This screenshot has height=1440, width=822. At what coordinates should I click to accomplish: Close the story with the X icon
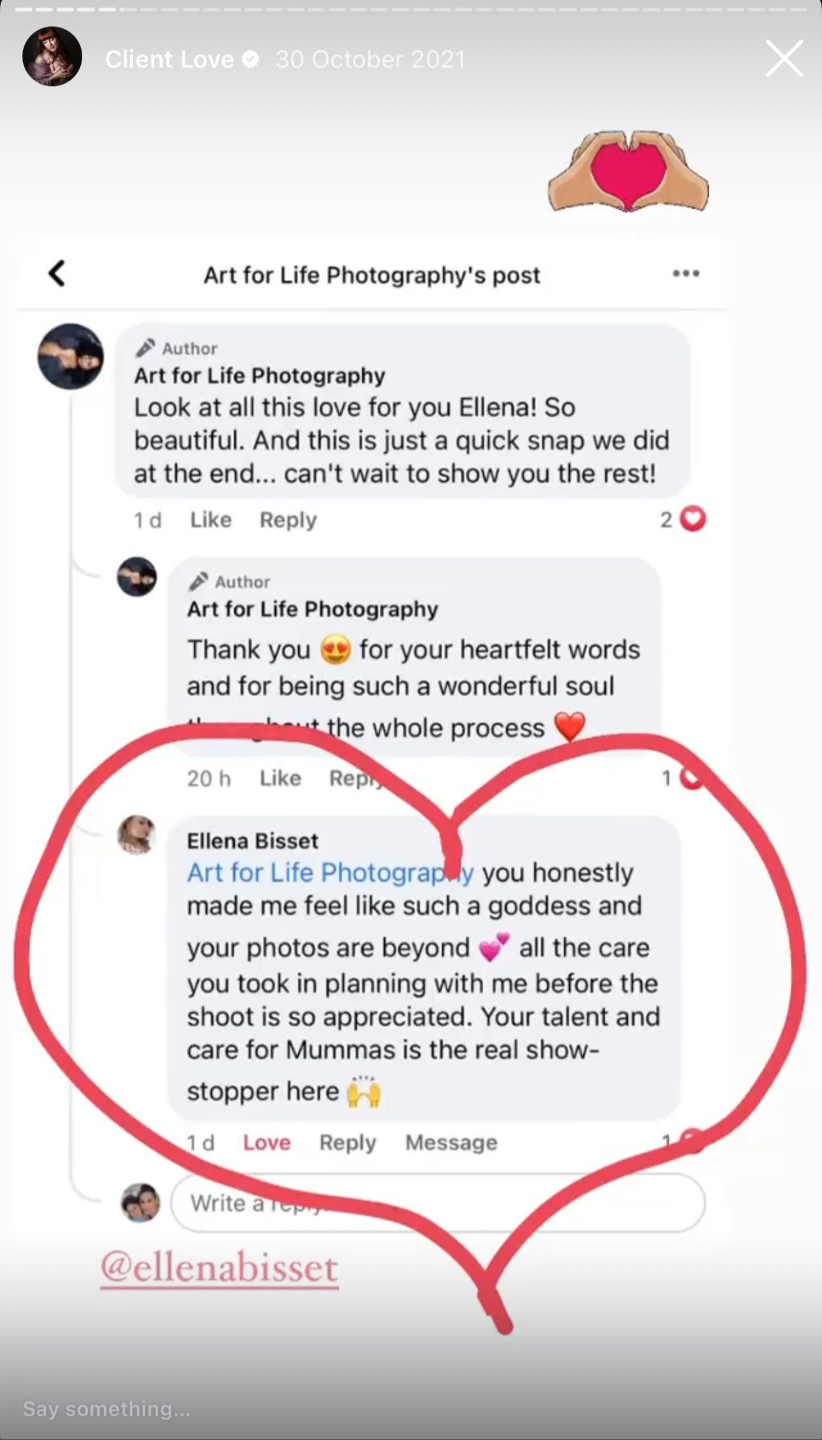[784, 59]
